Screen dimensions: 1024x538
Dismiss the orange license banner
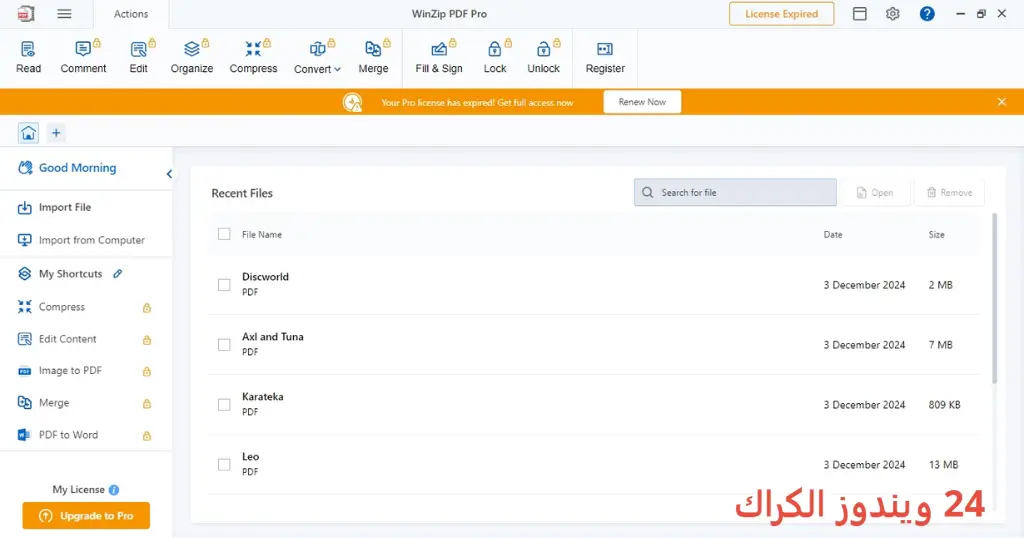(x=1001, y=102)
